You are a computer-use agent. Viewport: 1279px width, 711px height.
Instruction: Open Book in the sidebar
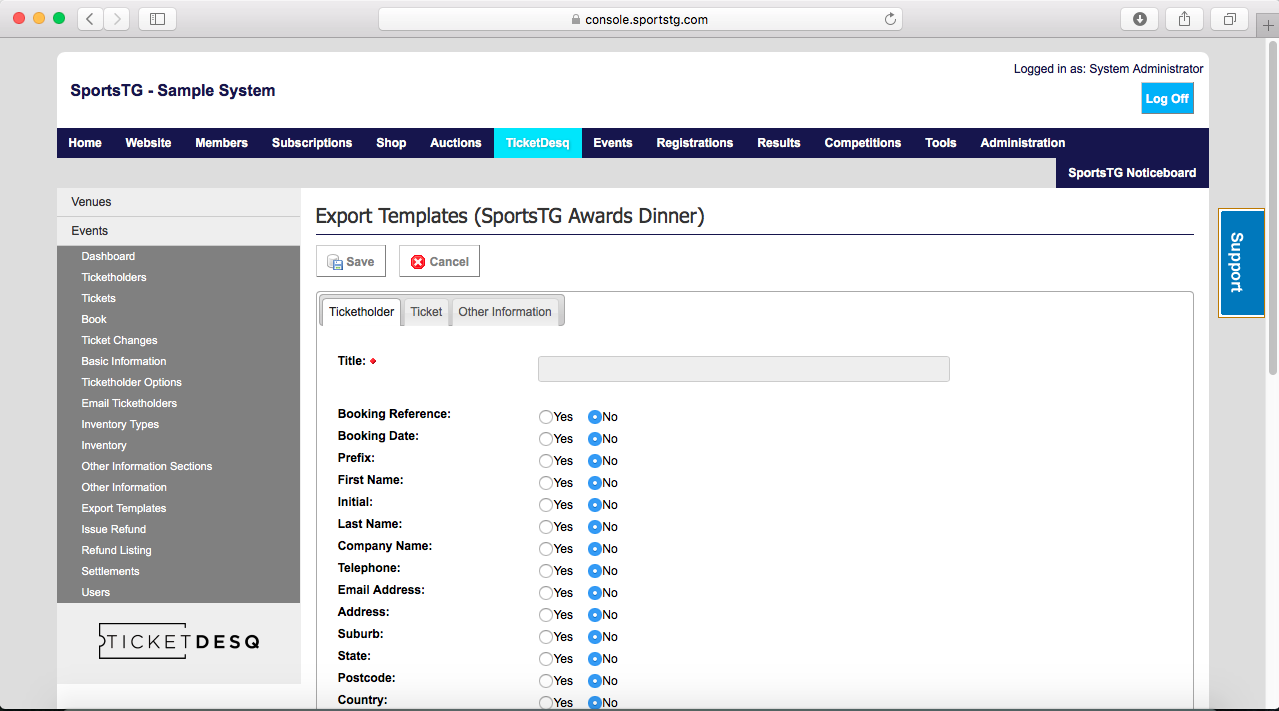point(94,320)
